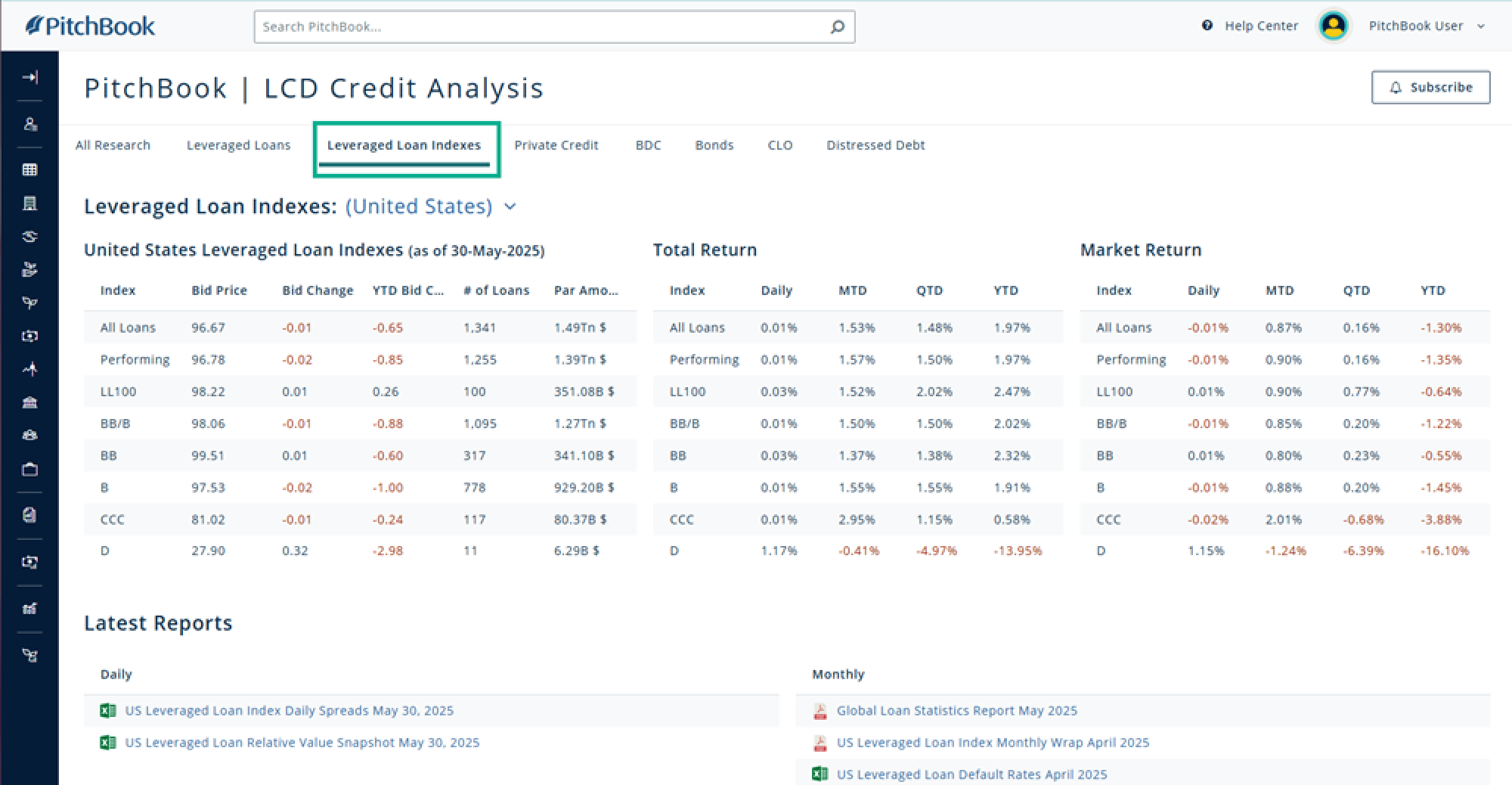Click the Subscribe button
This screenshot has width=1512, height=785.
coord(1430,87)
